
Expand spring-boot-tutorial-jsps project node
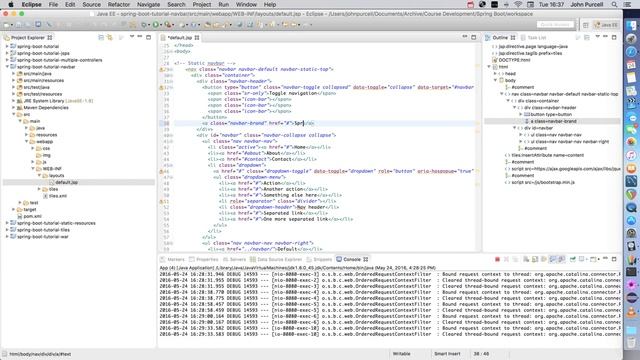click(x=7, y=53)
